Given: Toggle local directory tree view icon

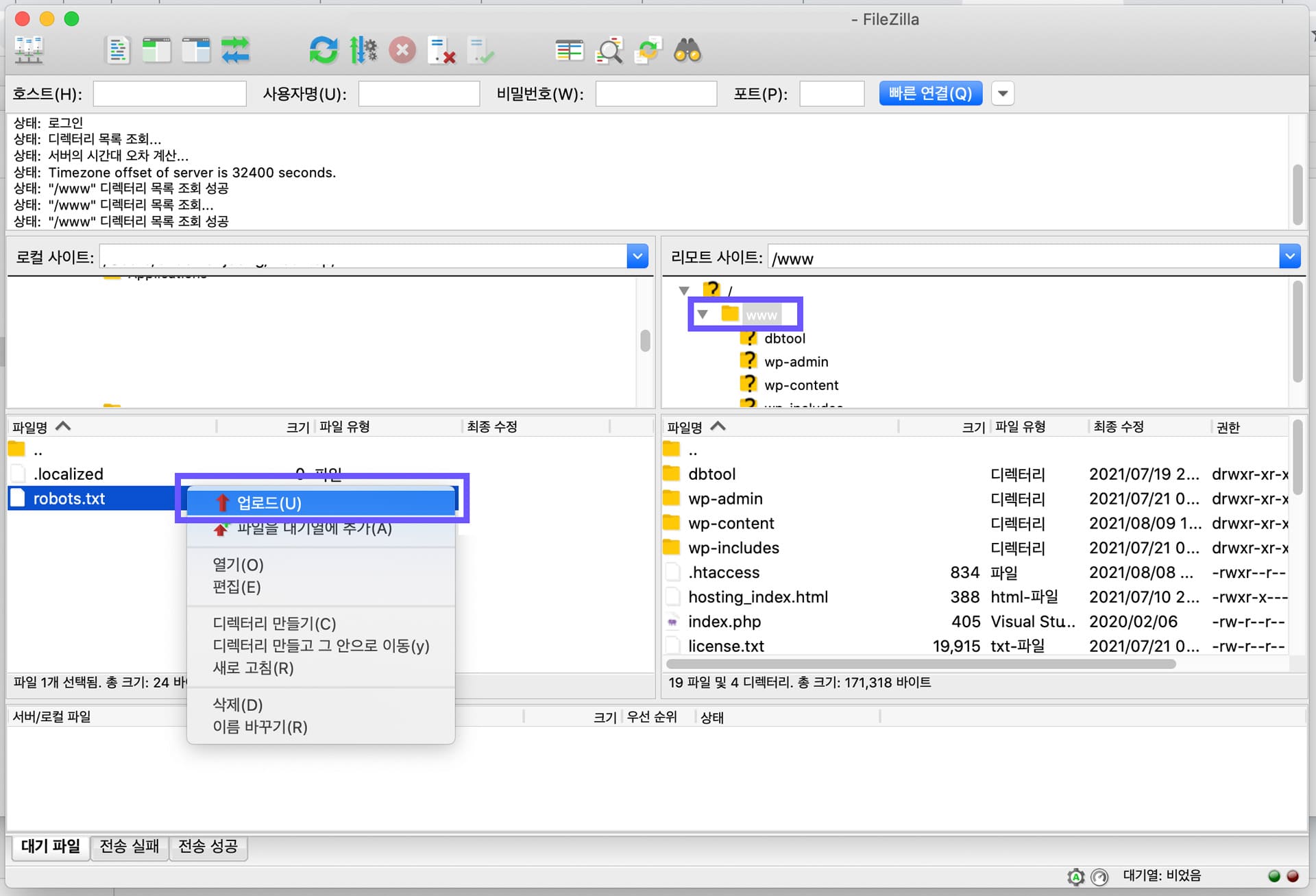Looking at the screenshot, I should tap(156, 50).
